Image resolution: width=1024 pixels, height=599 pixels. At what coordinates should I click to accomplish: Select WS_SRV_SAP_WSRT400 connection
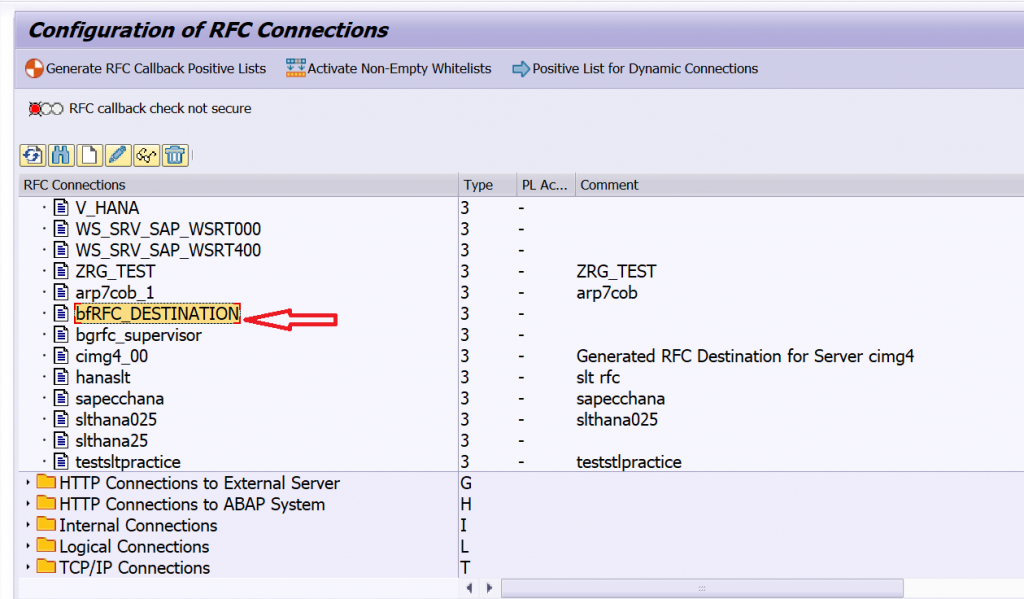click(168, 250)
